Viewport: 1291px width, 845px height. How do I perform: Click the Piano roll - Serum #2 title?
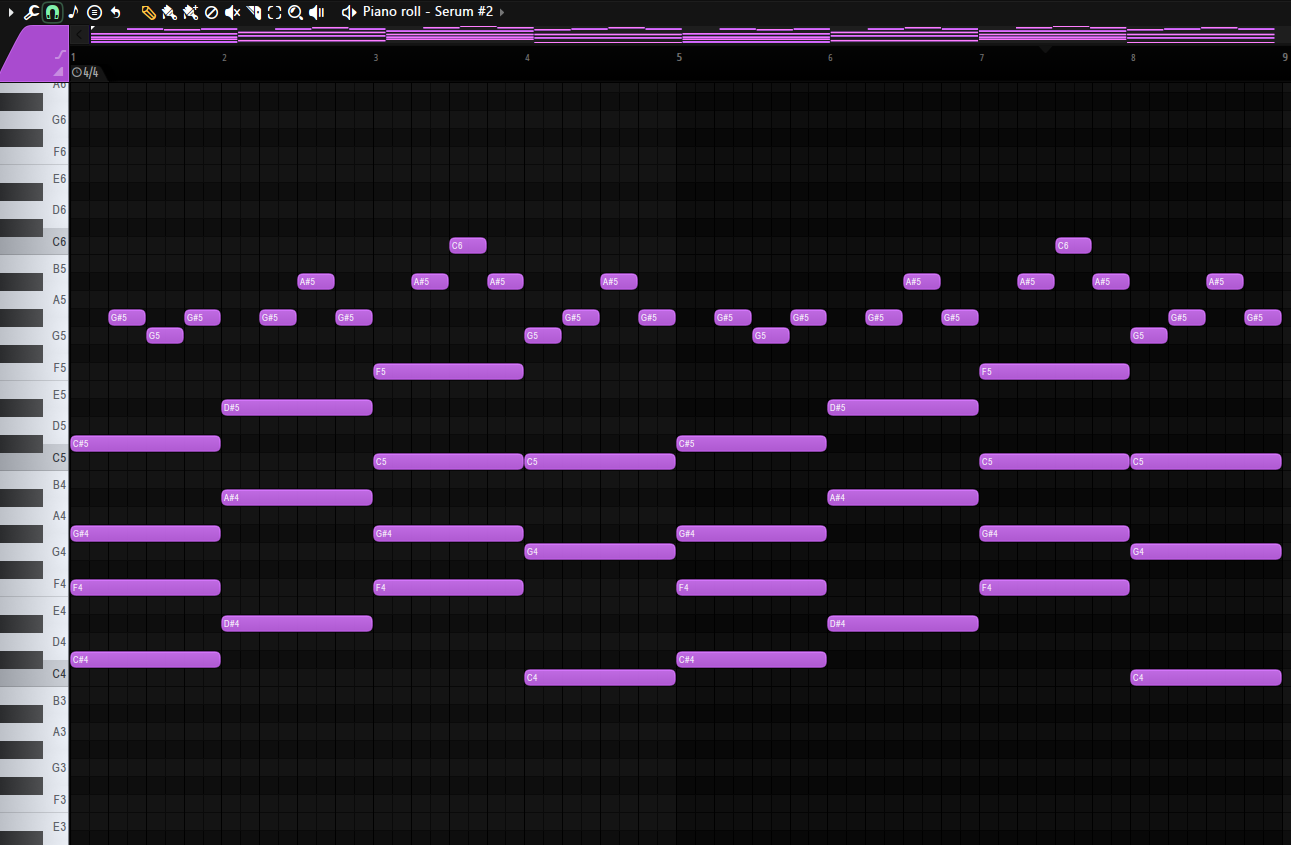(x=428, y=12)
